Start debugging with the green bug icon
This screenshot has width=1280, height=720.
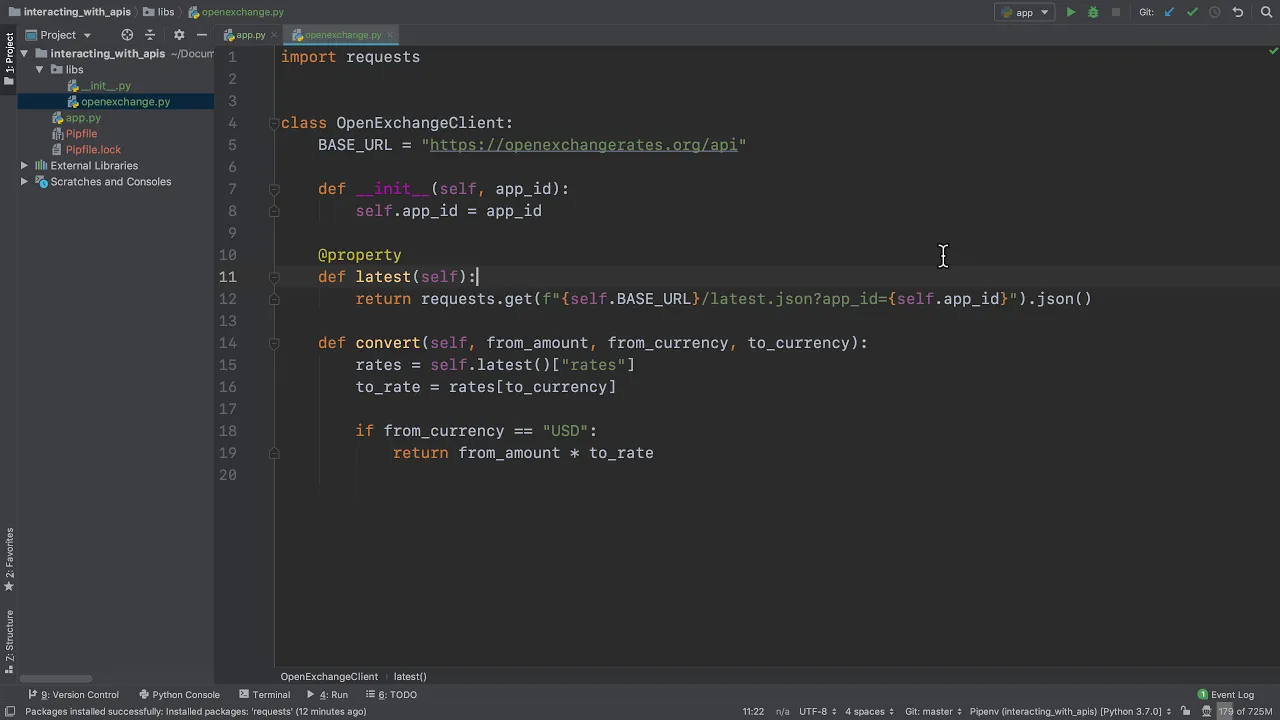pos(1093,12)
